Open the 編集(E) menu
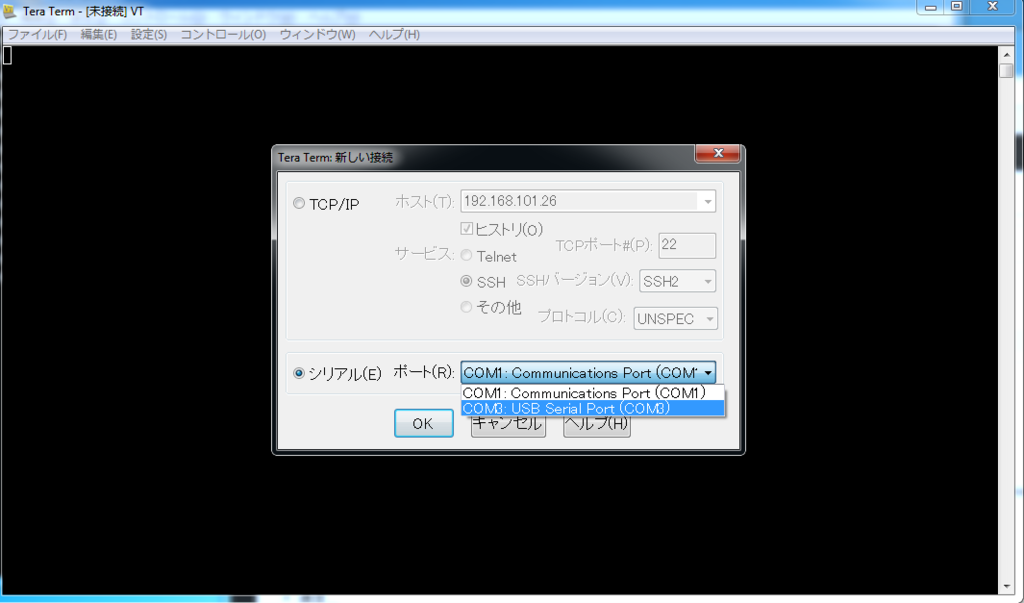Viewport: 1024px width, 603px height. 99,35
